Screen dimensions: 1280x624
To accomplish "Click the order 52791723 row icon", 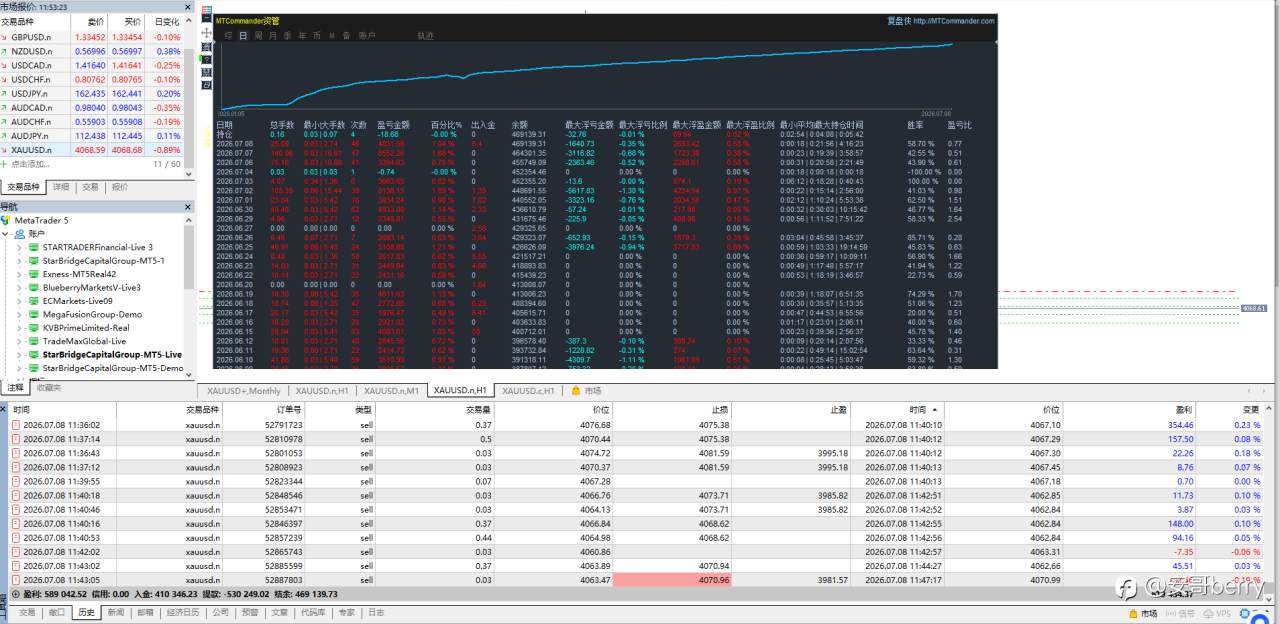I will [16, 425].
